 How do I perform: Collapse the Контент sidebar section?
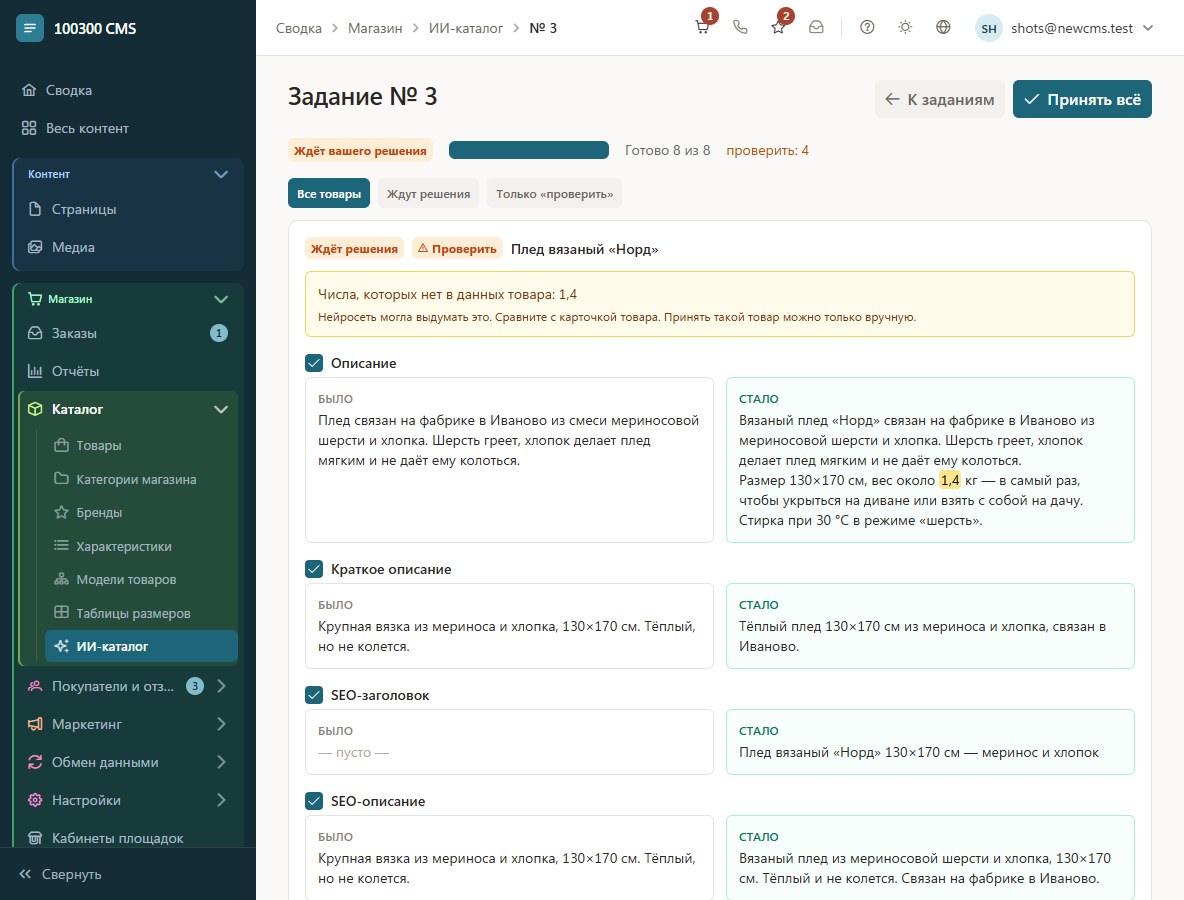coord(220,174)
